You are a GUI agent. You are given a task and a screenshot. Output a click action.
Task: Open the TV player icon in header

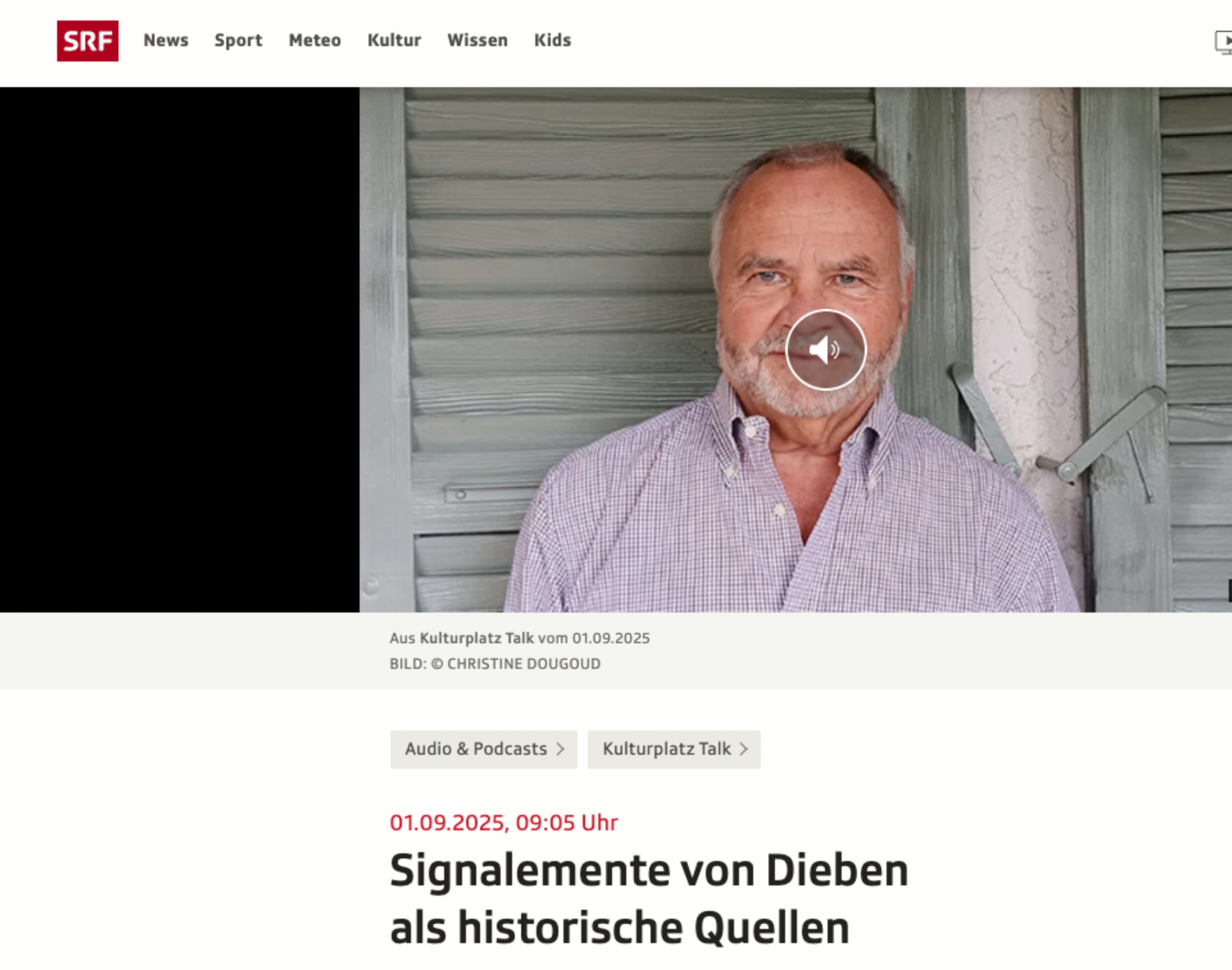tap(1223, 42)
